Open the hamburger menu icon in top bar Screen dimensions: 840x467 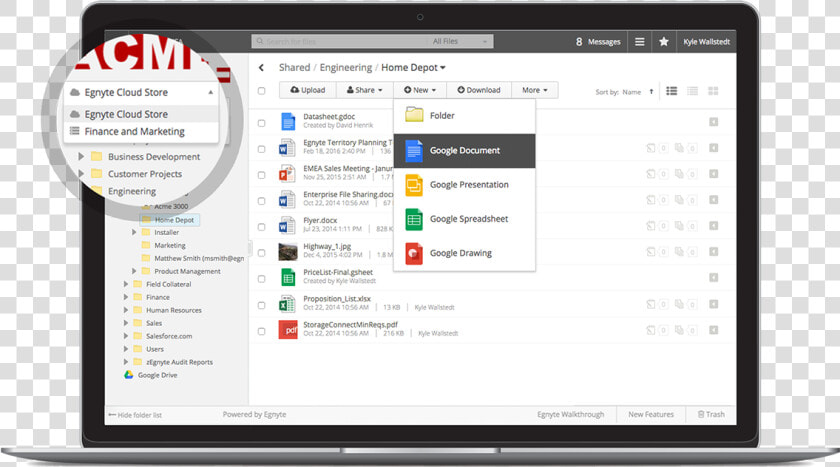tap(639, 42)
